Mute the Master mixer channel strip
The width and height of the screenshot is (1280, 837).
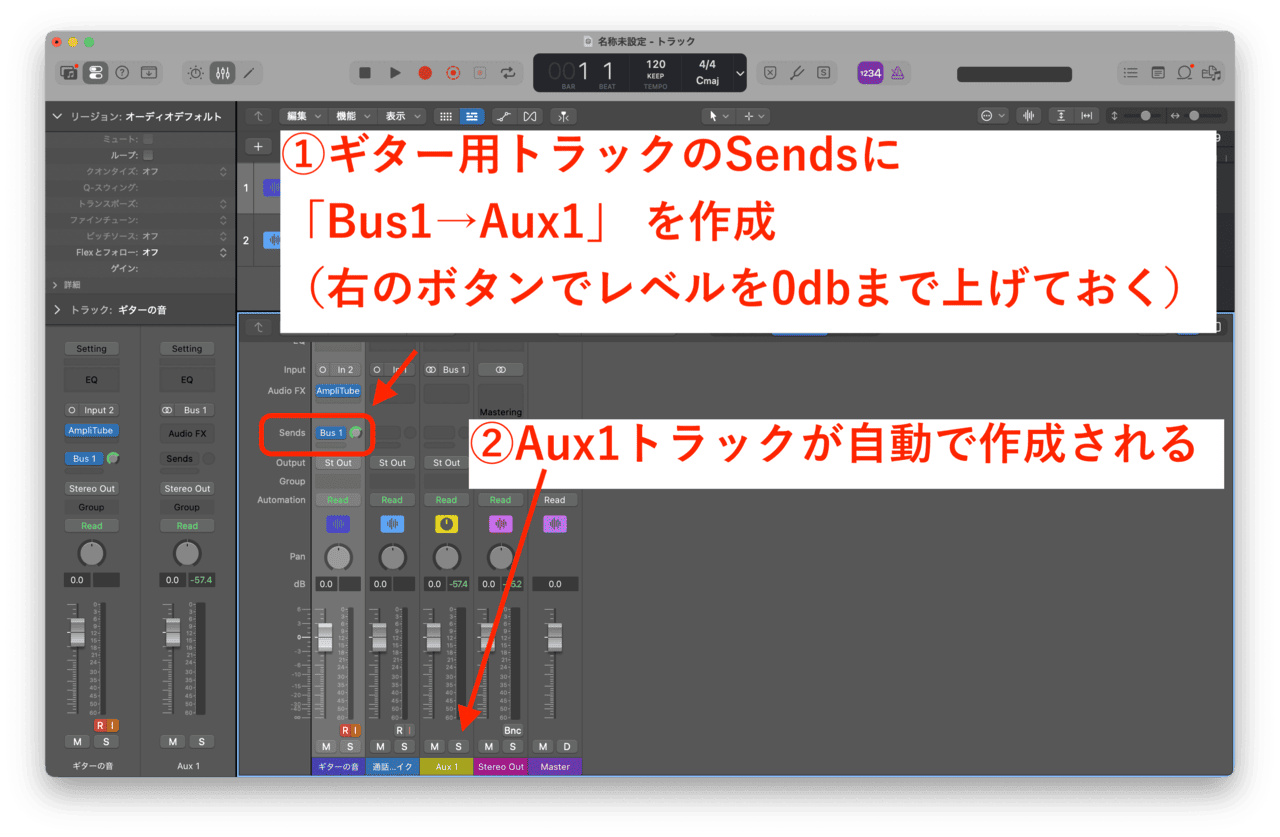click(x=542, y=747)
